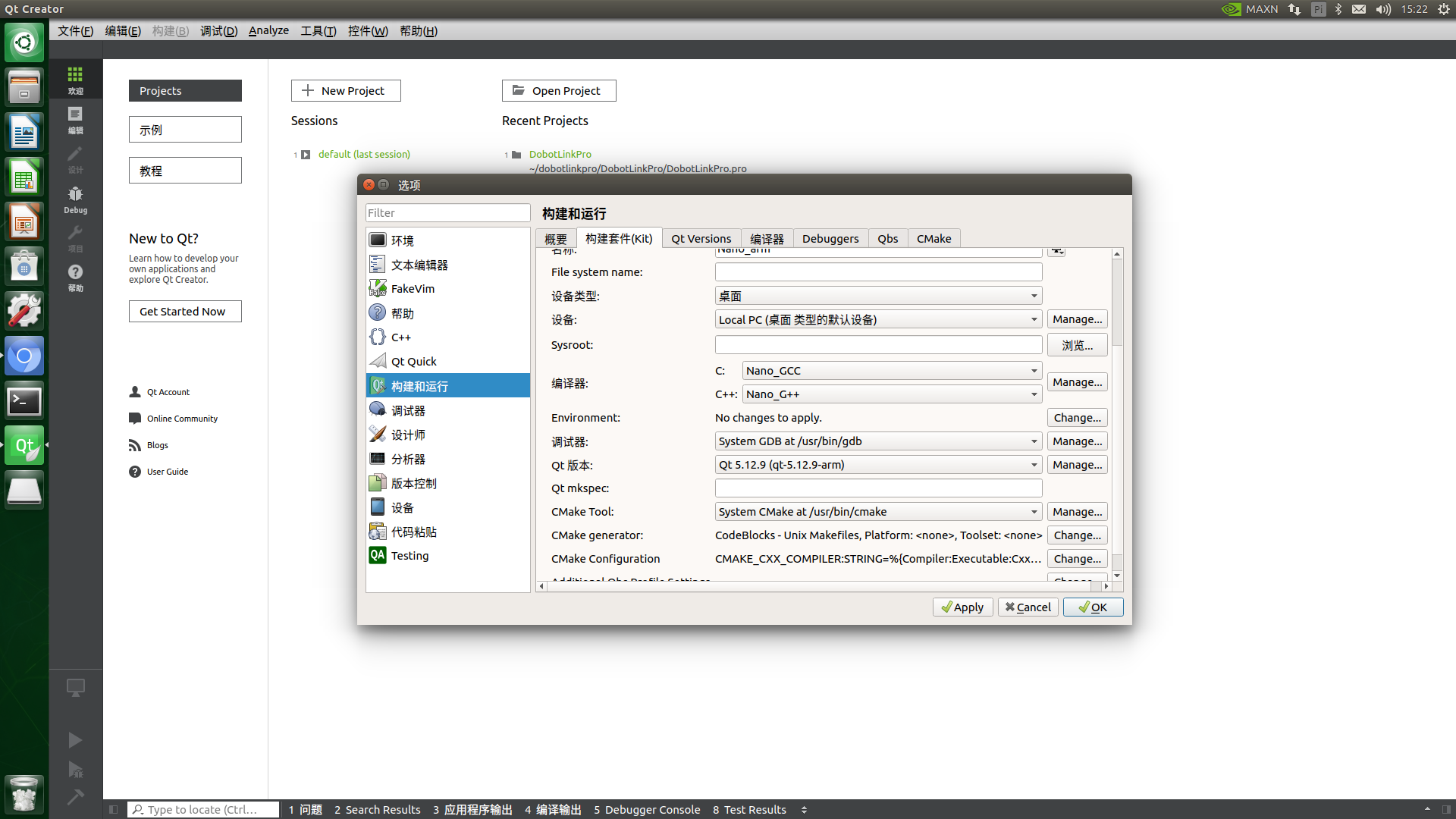
Task: Open the volume indicator in top bar
Action: pos(1383,9)
